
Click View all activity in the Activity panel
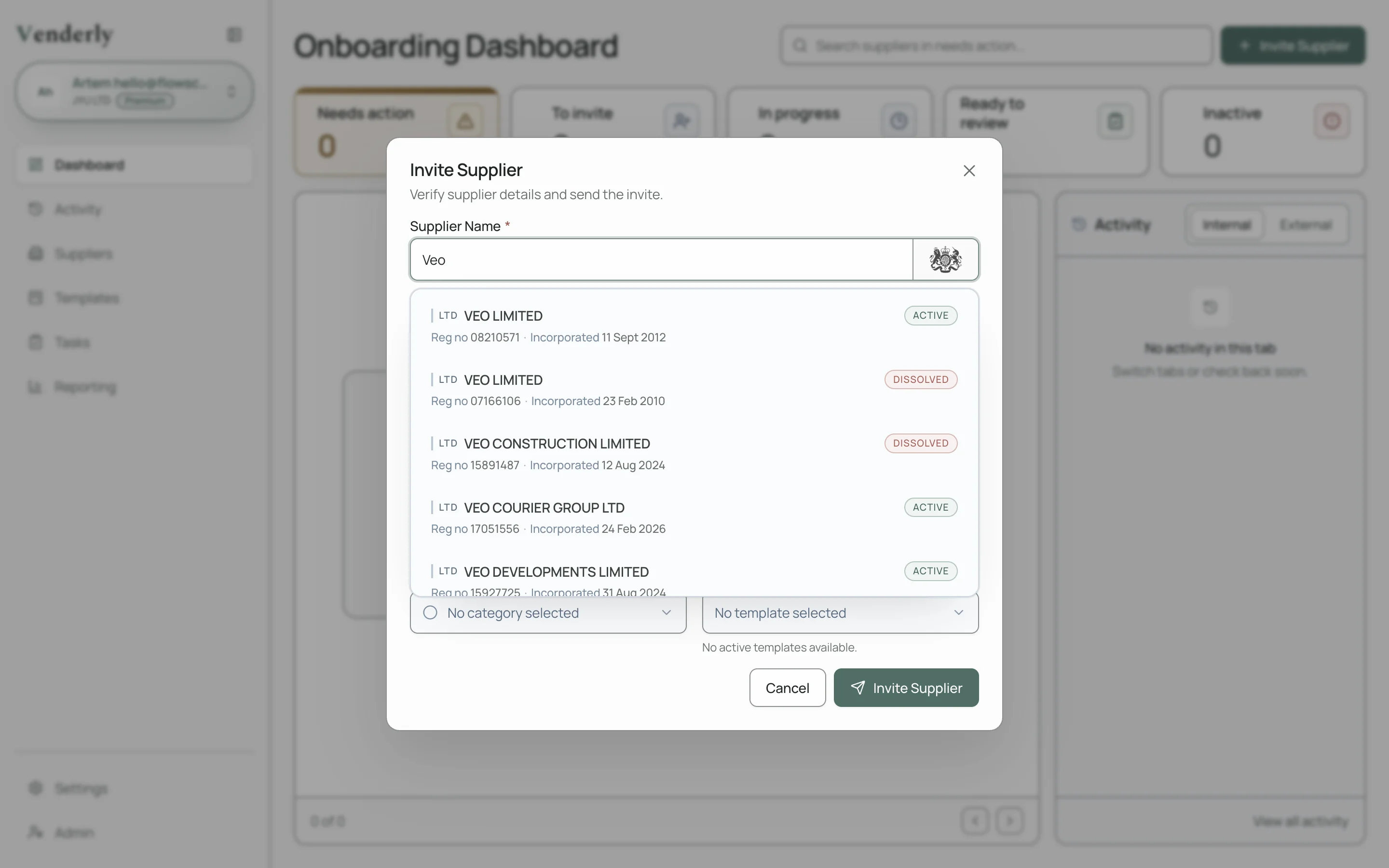pyautogui.click(x=1300, y=821)
